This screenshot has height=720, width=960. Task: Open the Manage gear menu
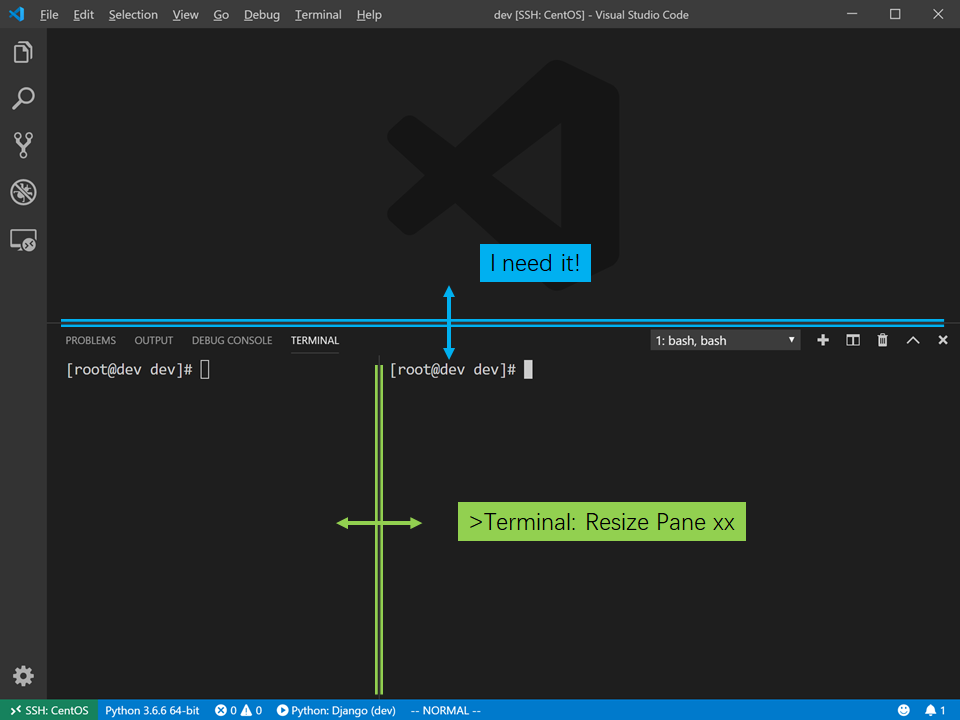23,676
